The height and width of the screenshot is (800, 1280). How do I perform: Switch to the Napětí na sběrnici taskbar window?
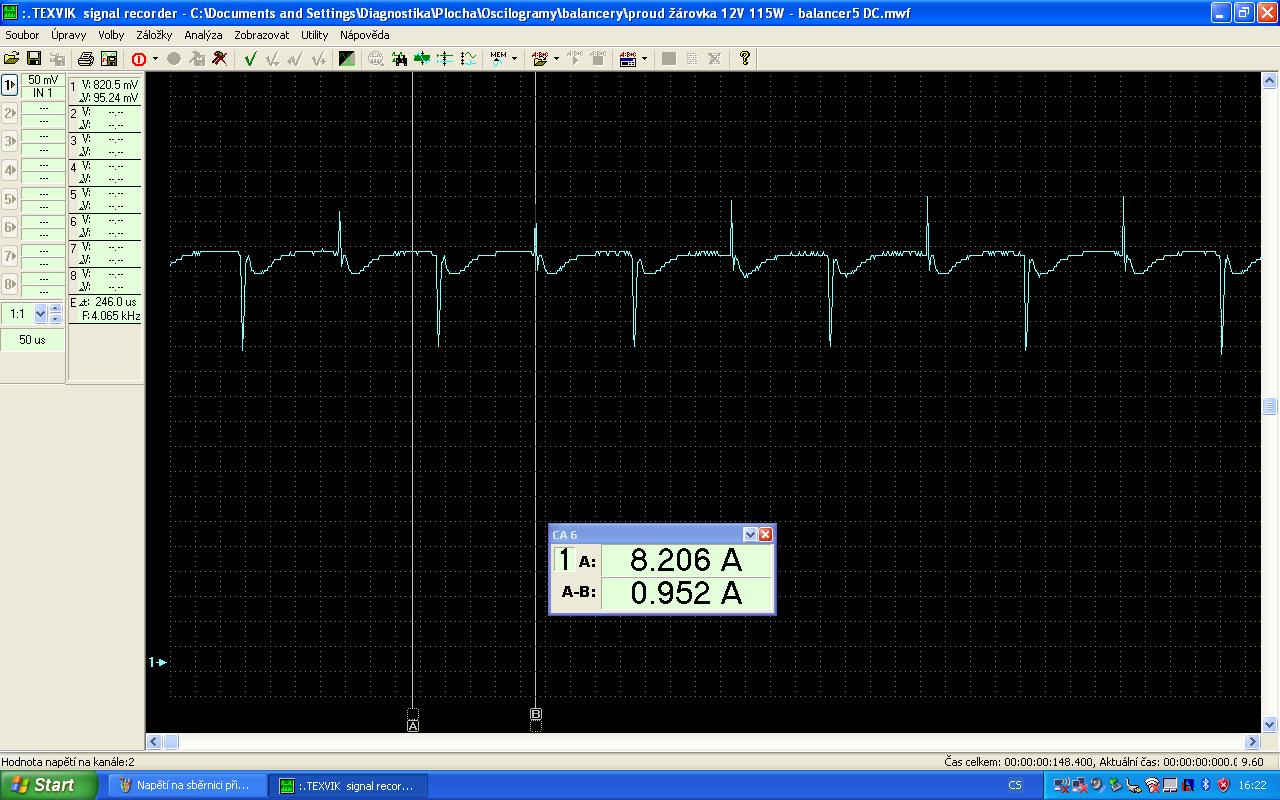point(186,785)
